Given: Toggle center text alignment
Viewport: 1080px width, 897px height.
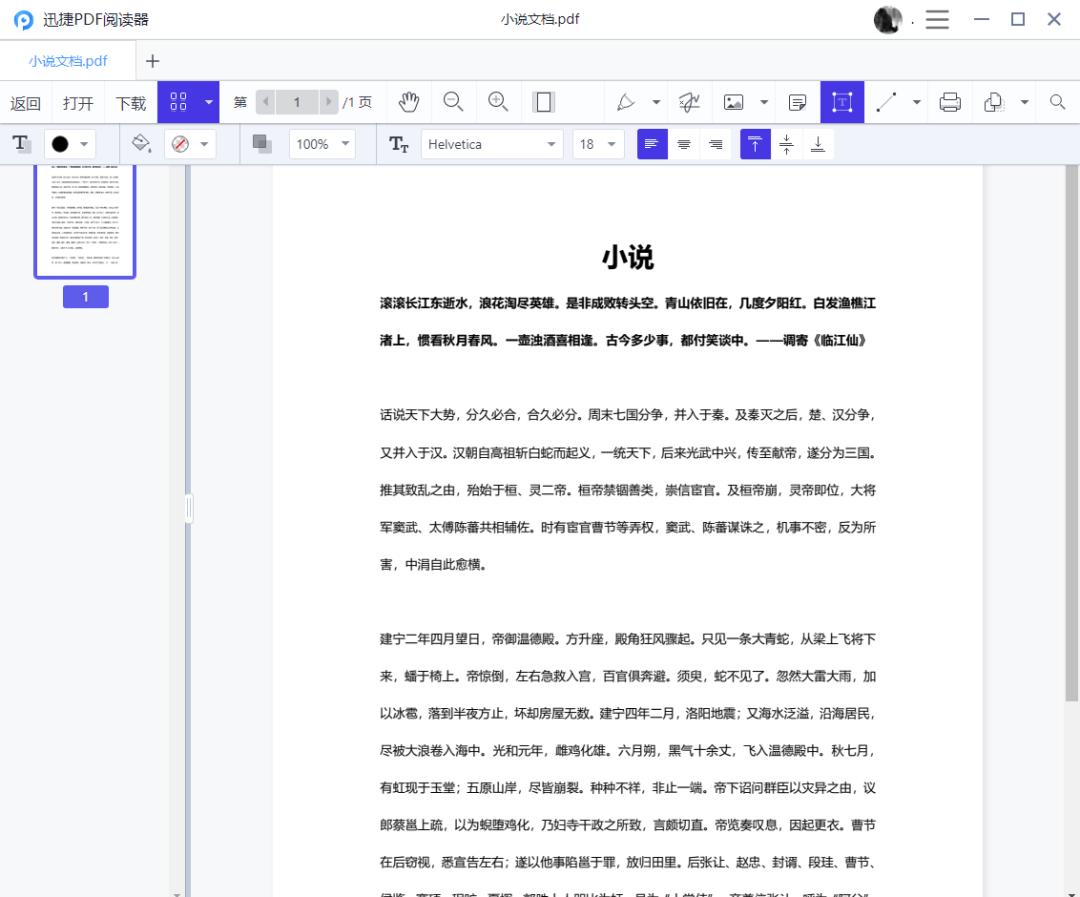Looking at the screenshot, I should [684, 144].
